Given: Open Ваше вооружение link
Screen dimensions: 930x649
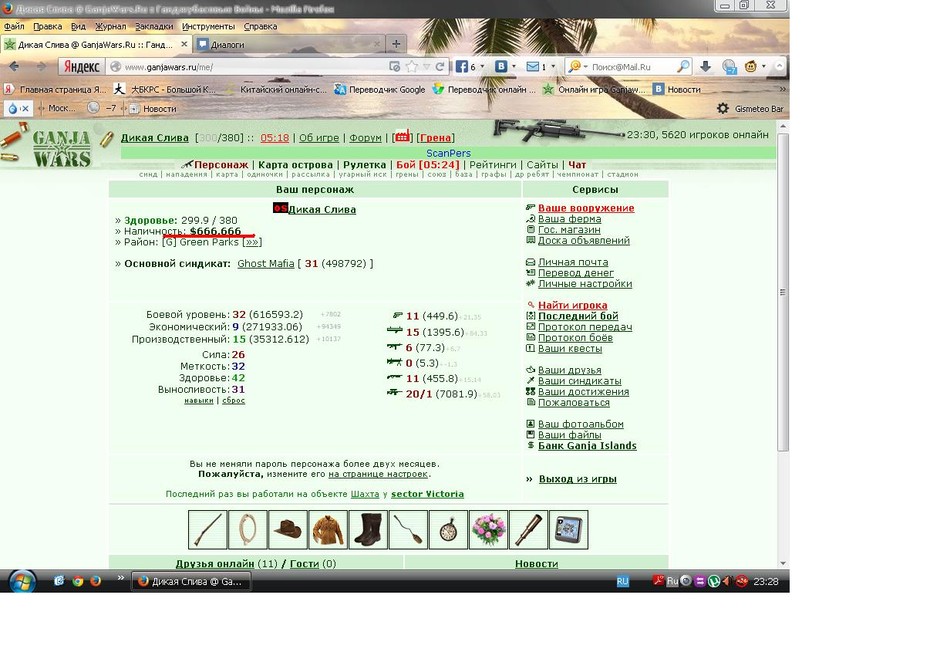Looking at the screenshot, I should pyautogui.click(x=586, y=208).
